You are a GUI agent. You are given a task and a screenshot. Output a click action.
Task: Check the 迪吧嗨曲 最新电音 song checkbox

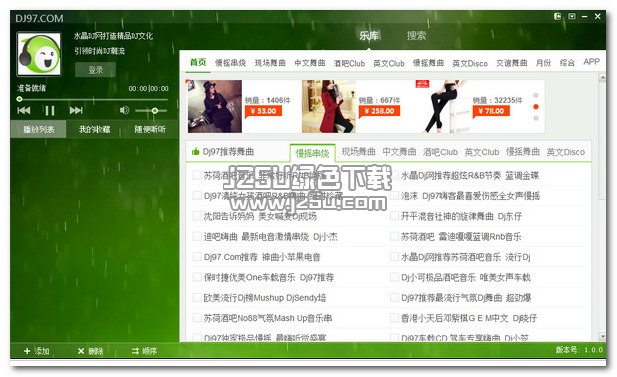click(x=197, y=236)
